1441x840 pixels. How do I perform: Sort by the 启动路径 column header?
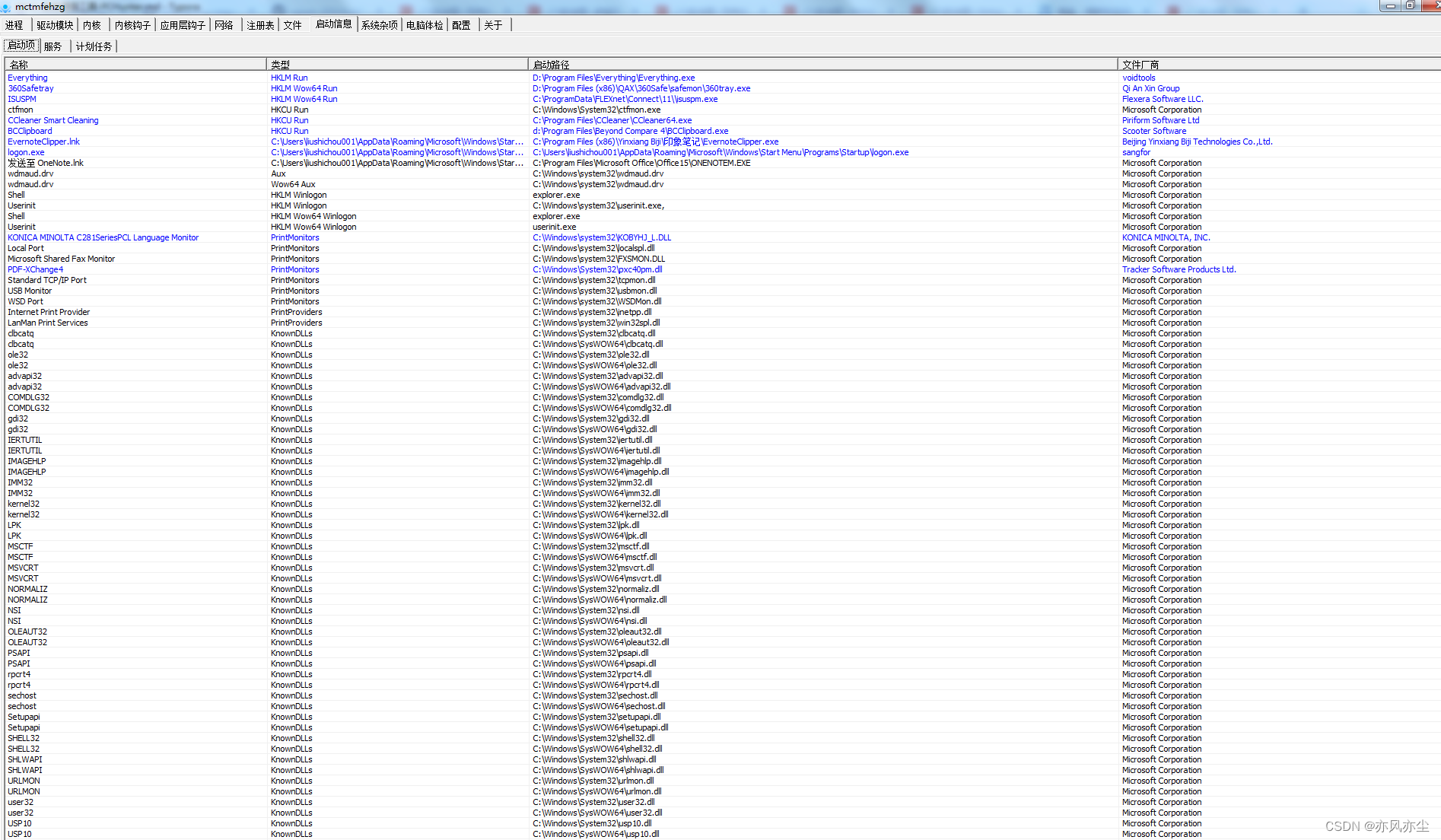(823, 65)
